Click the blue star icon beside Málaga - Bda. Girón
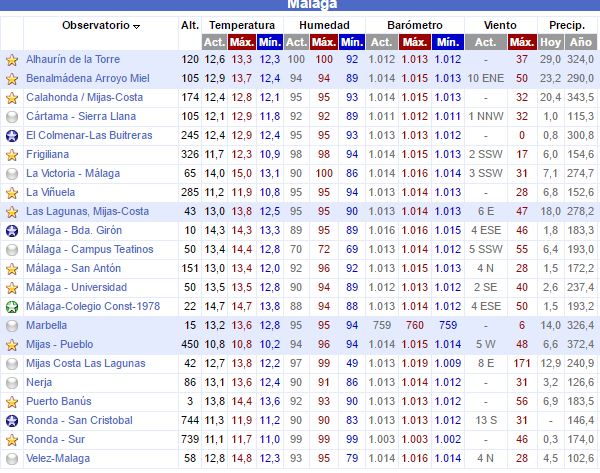Viewport: 600px width, 473px height. click(12, 231)
